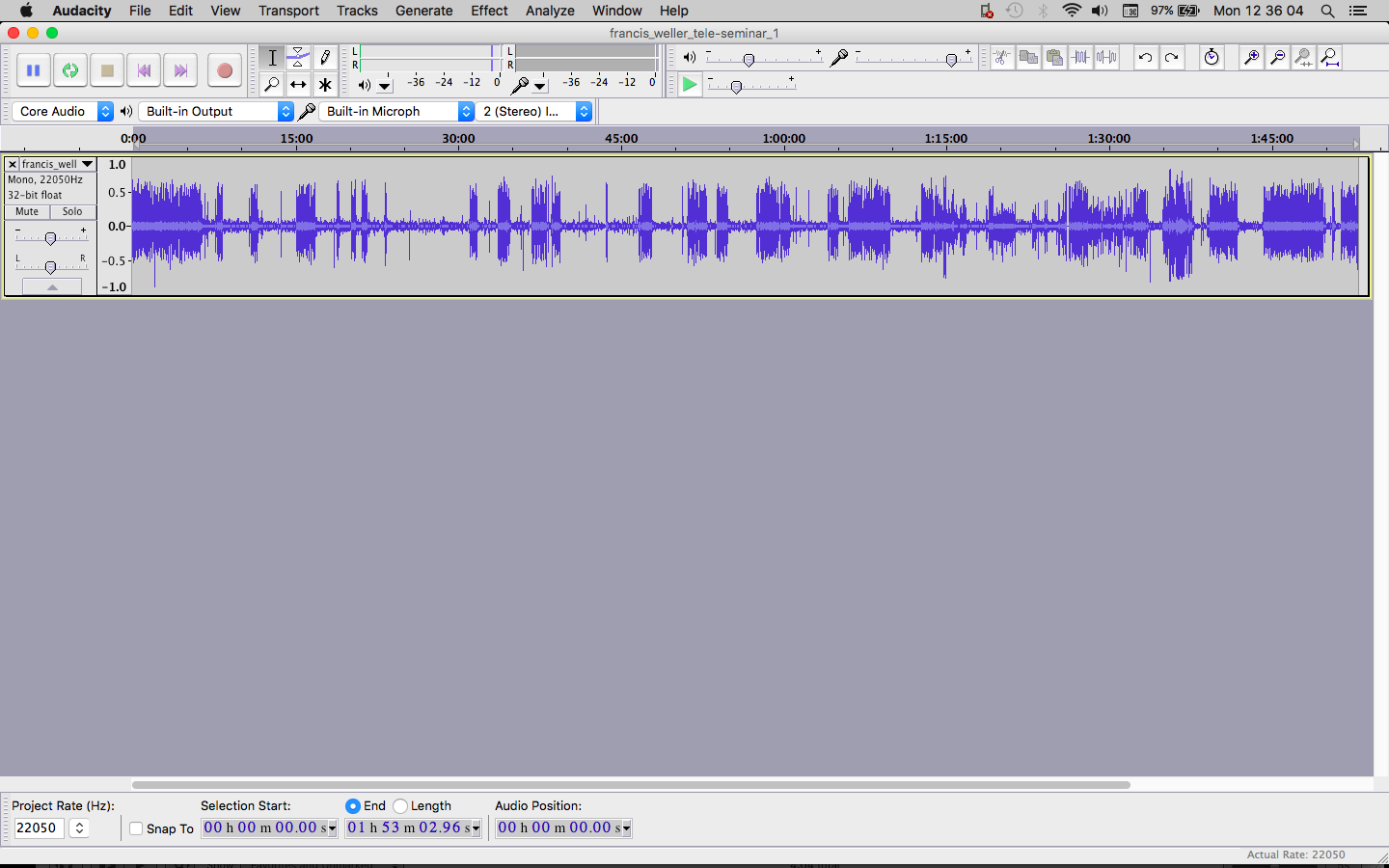Open macOS Spotlight search icon
1389x868 pixels.
(1327, 11)
